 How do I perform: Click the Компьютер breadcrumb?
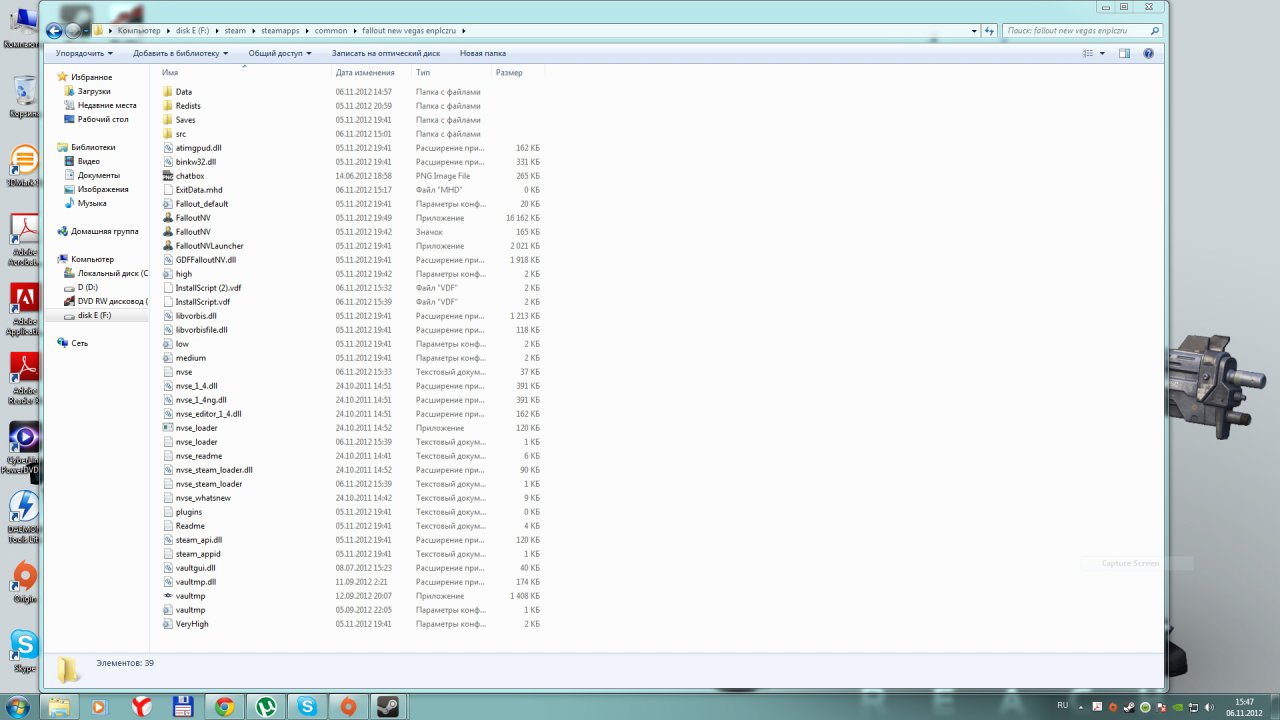click(x=138, y=31)
